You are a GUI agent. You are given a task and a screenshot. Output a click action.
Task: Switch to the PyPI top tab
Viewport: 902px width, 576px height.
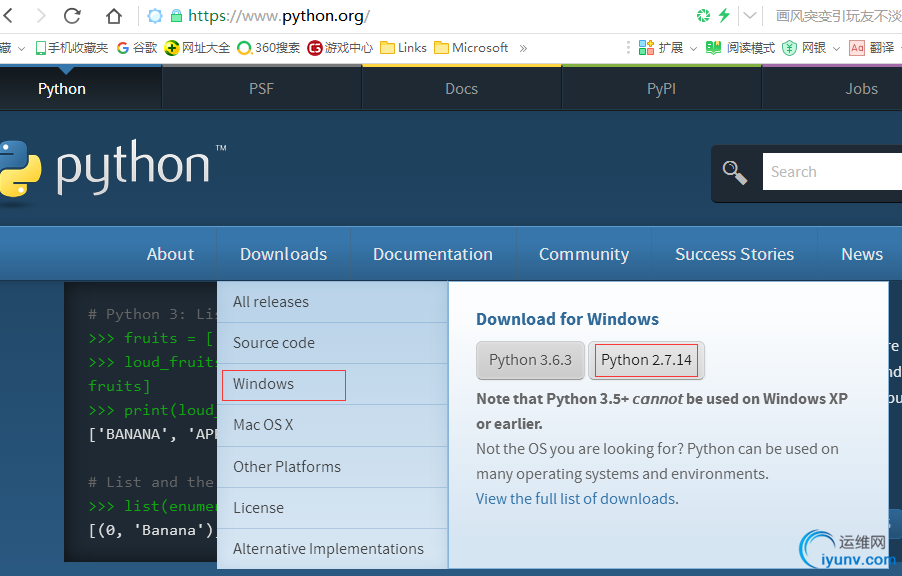[x=662, y=89]
